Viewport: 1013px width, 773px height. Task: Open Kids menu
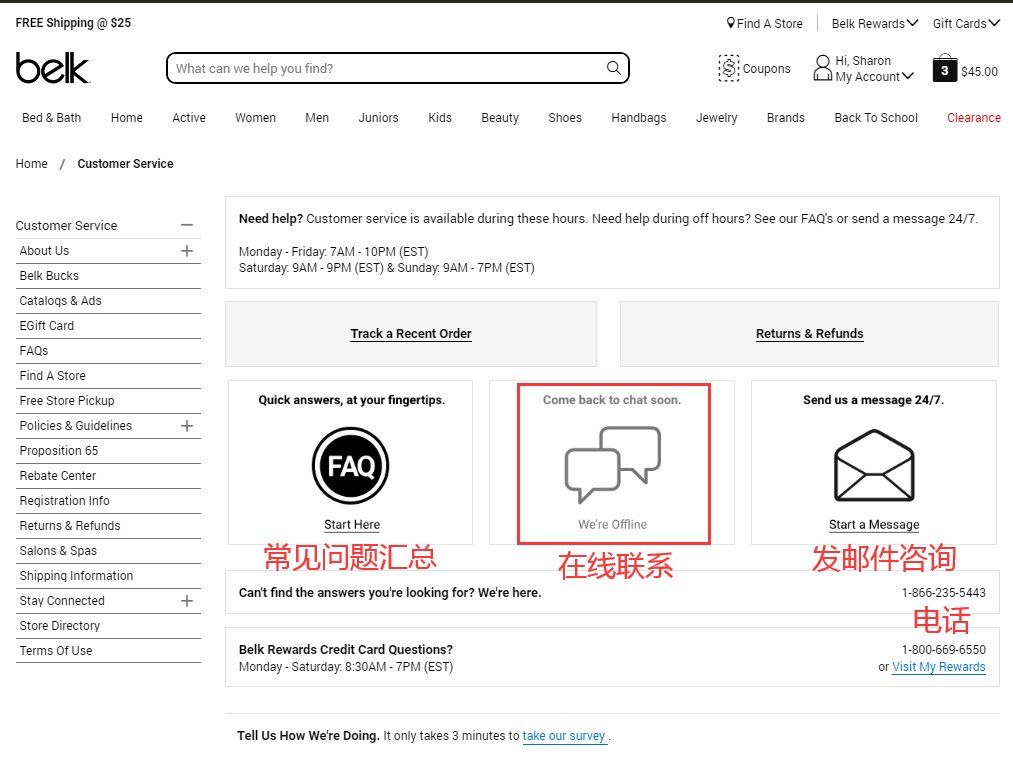(440, 118)
